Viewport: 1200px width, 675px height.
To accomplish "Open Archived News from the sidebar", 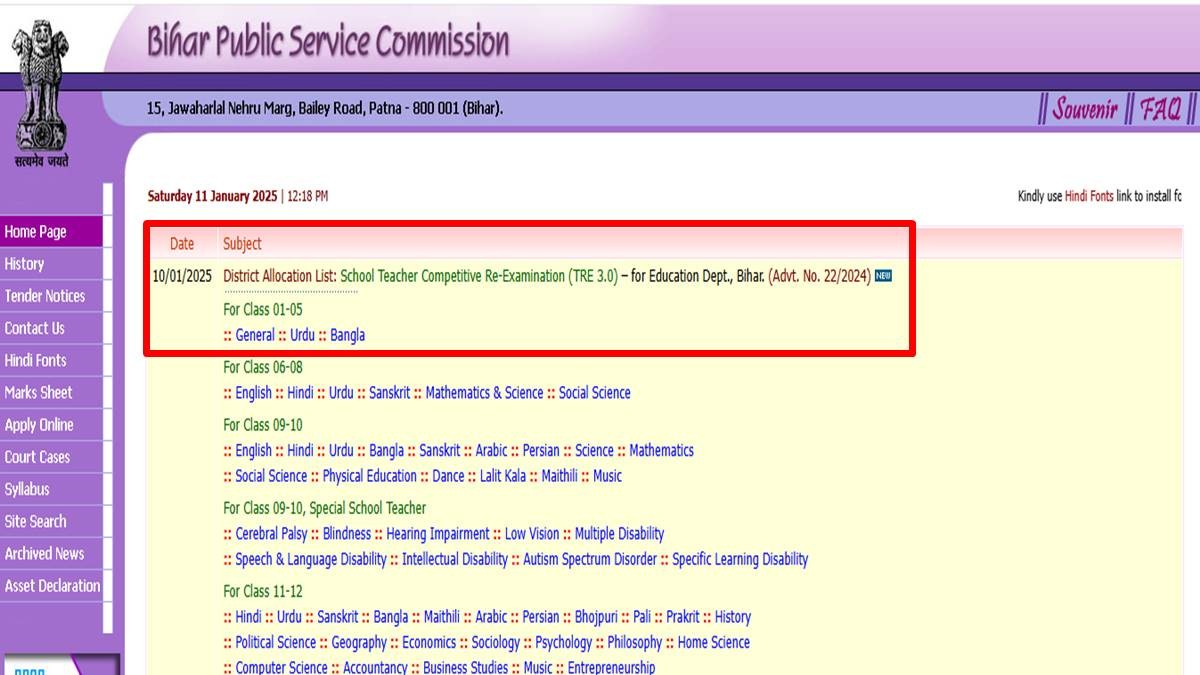I will [45, 554].
